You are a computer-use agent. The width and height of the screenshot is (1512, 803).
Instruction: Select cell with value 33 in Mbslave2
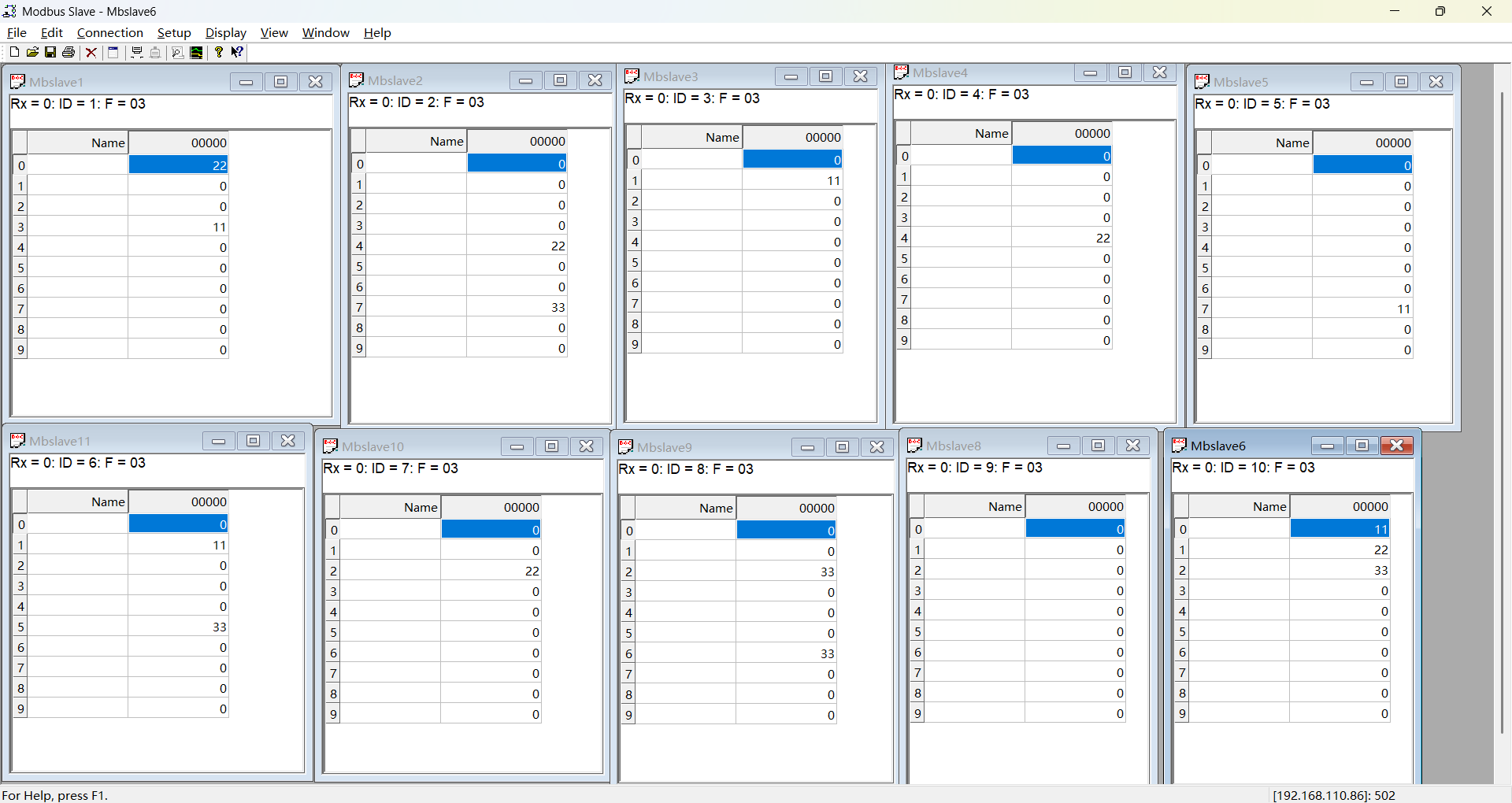click(x=517, y=308)
